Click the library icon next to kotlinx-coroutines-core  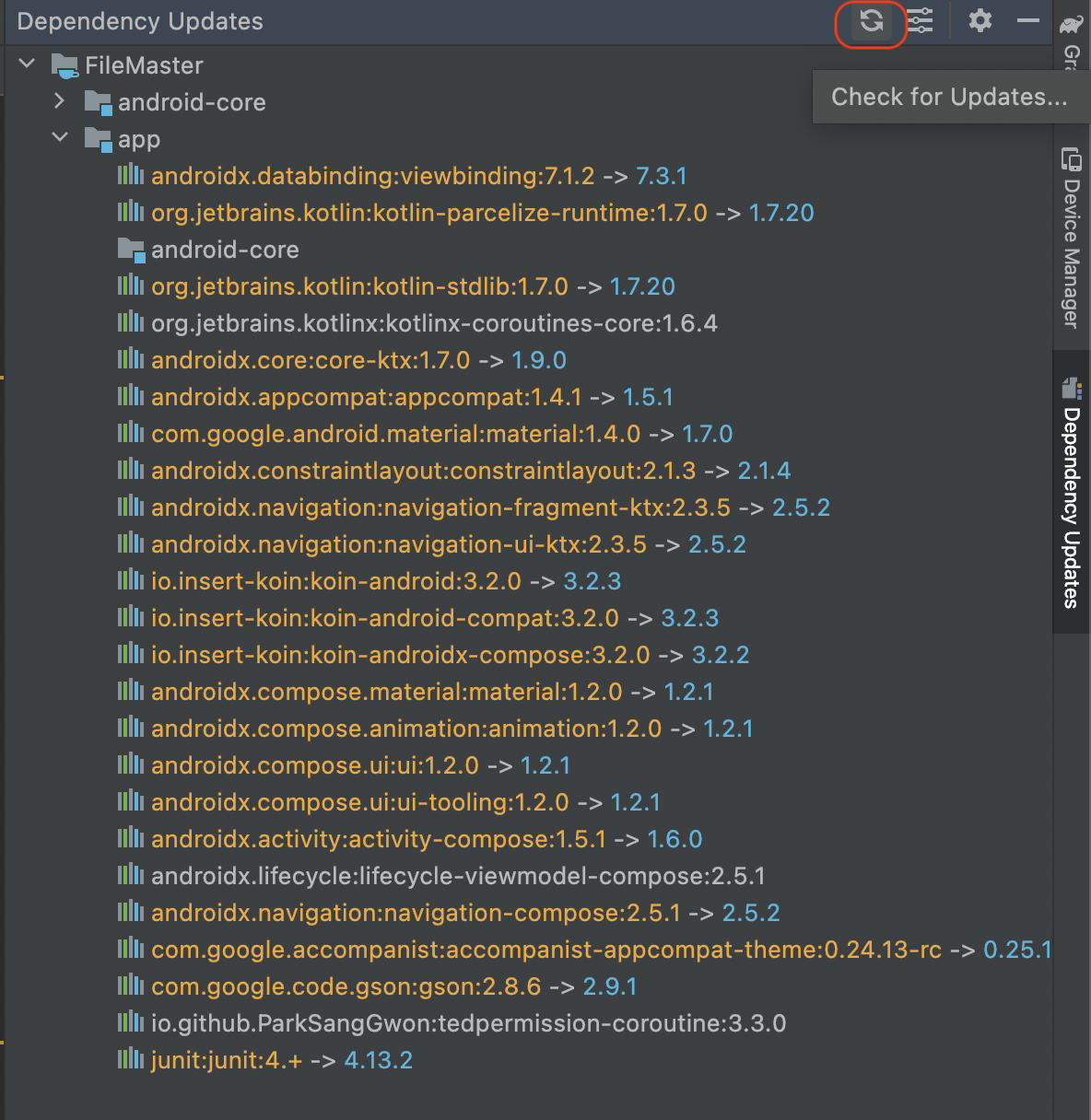[131, 322]
